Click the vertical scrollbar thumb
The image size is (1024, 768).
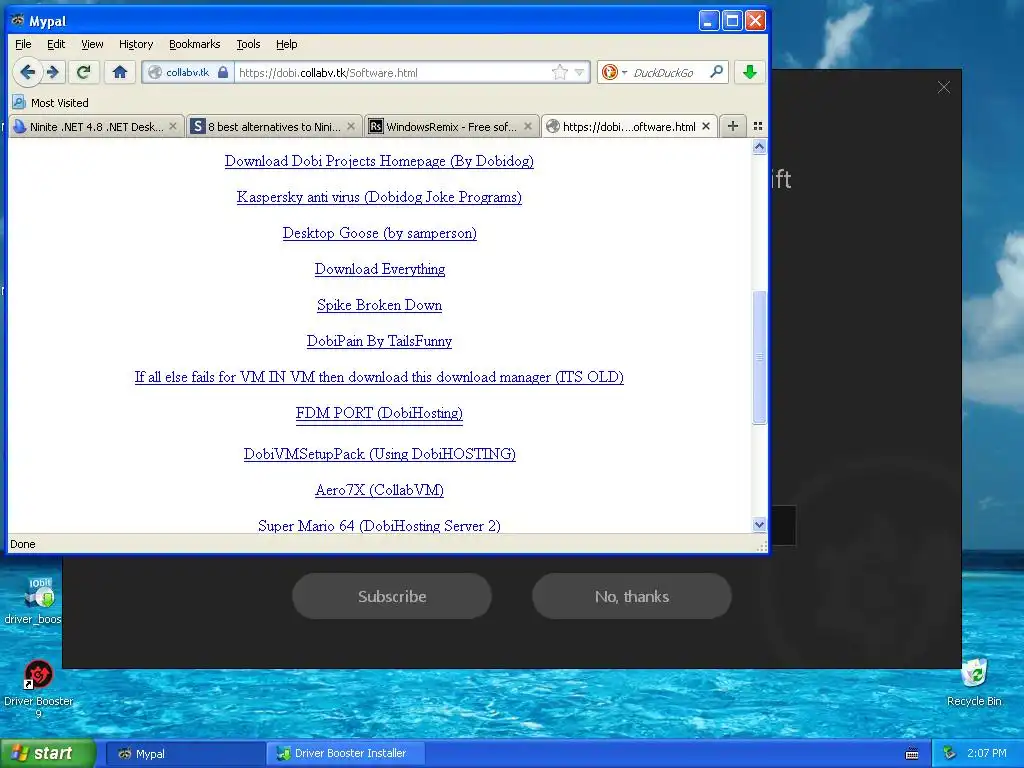[759, 357]
